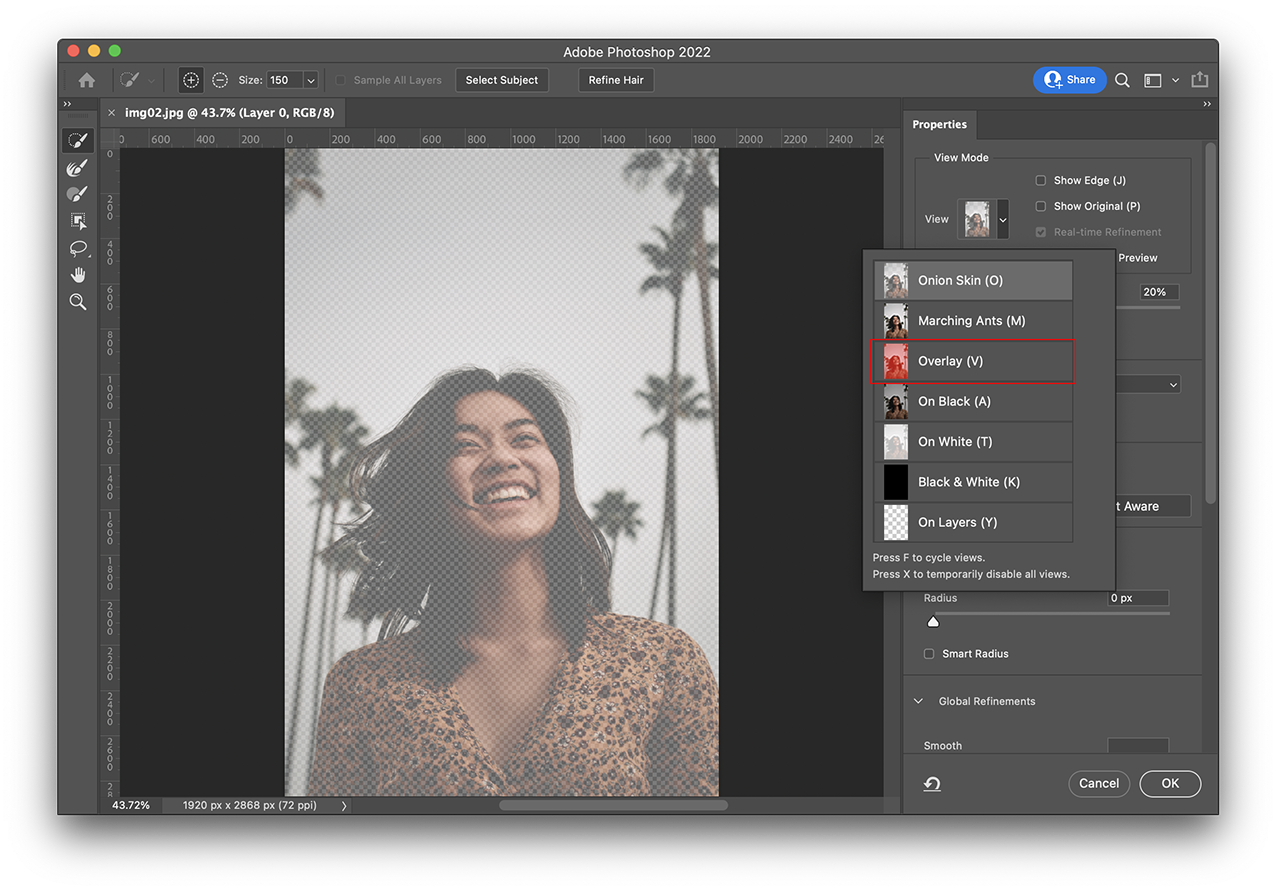Screen dimensions: 1280x891
Task: Select the Refine Edge Brush tool
Action: point(77,168)
